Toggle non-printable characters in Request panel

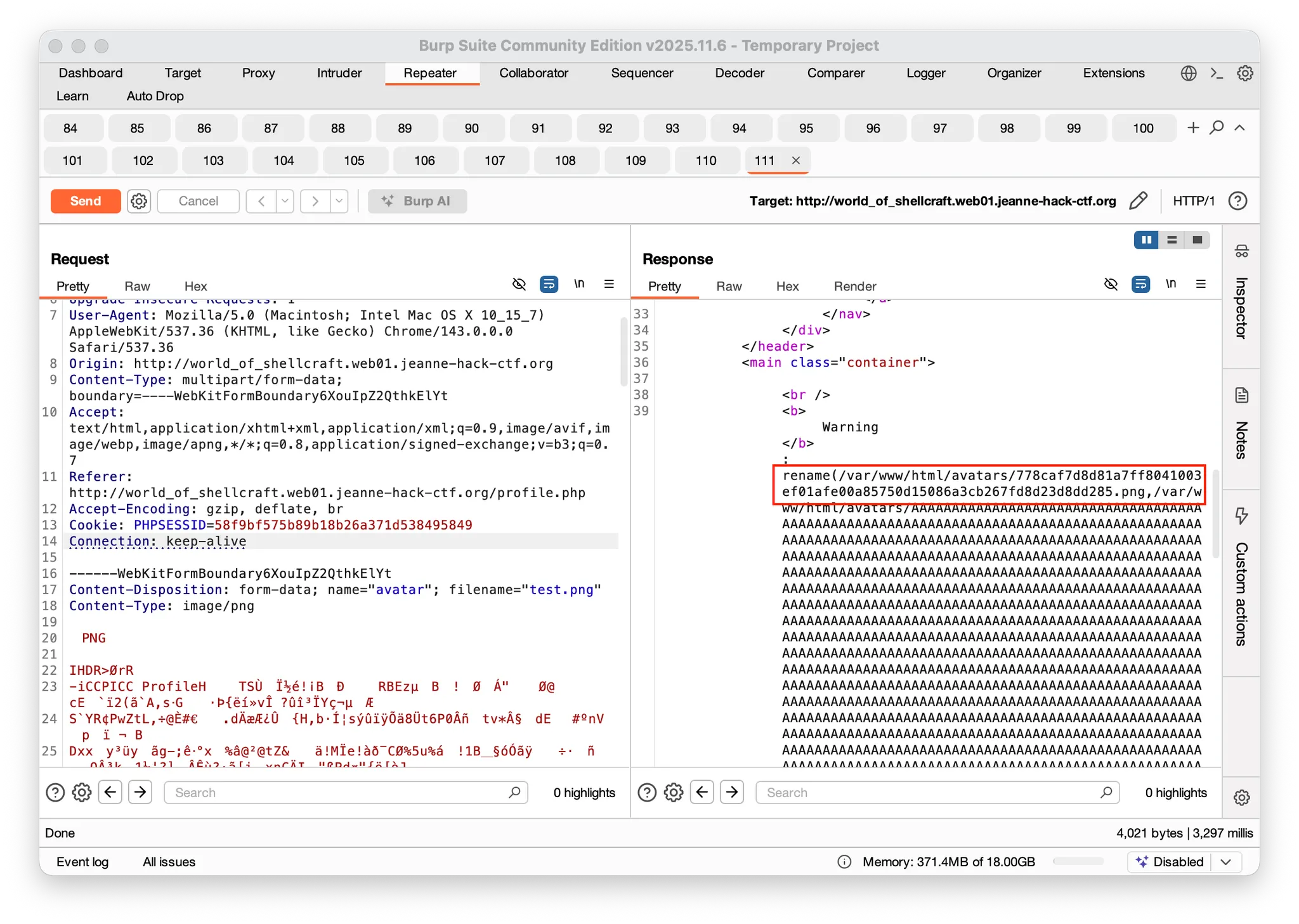579,284
